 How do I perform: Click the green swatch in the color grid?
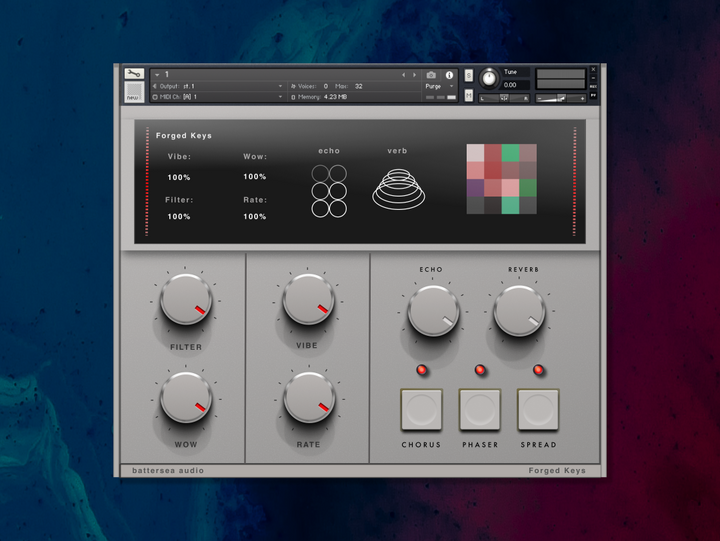click(x=511, y=153)
